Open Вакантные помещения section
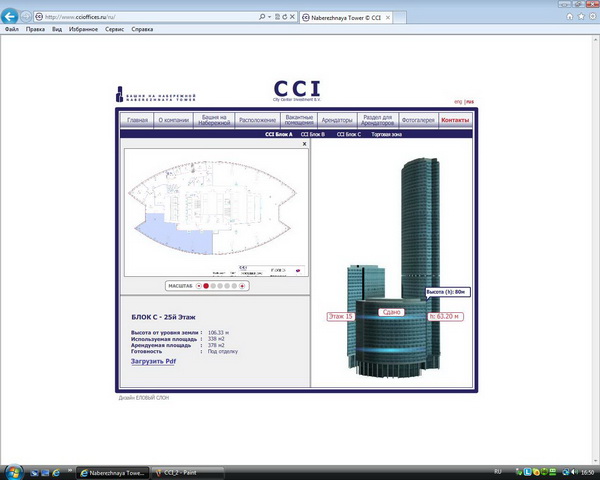600x480 pixels. [299, 120]
